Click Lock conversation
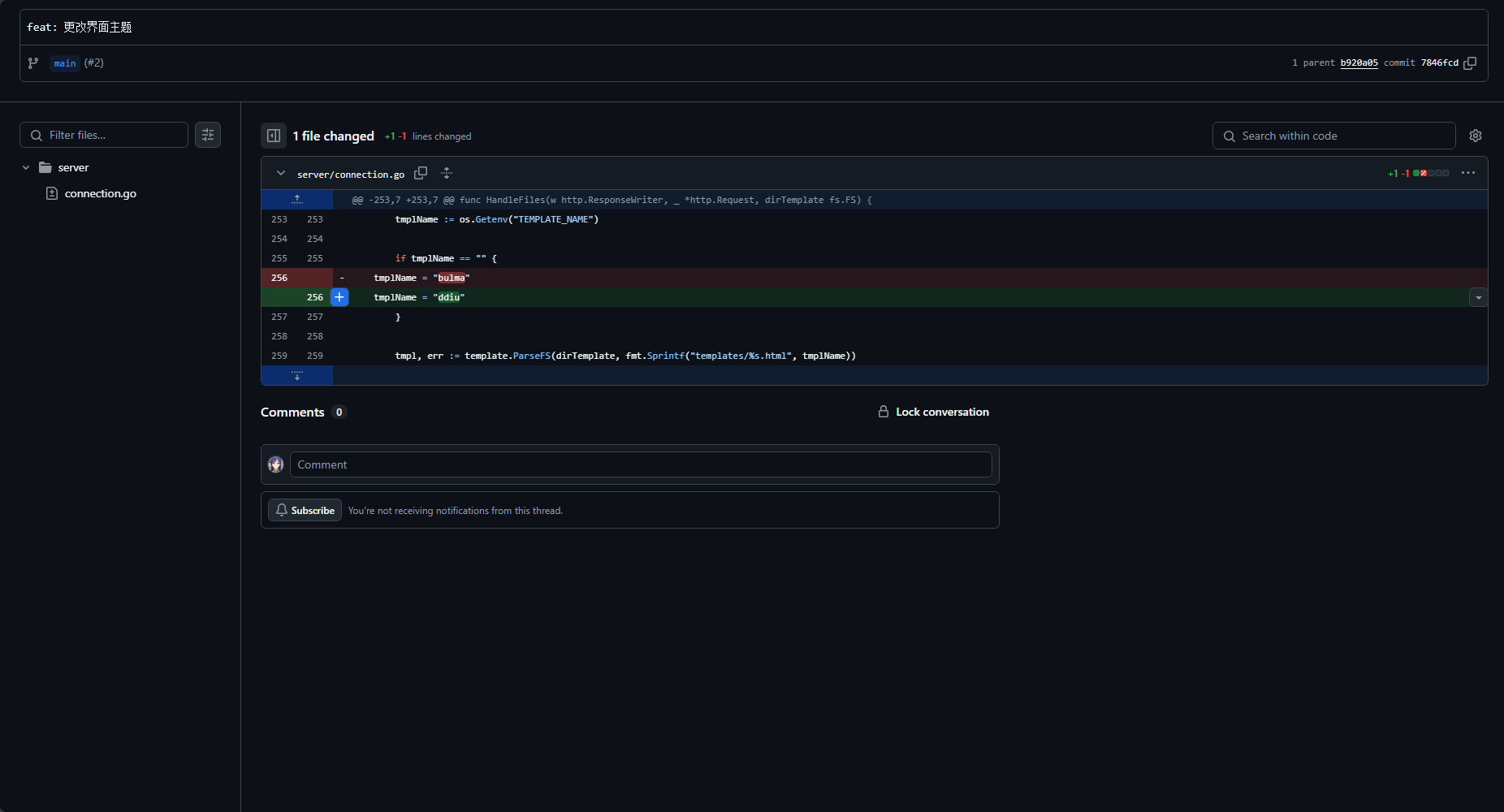1504x812 pixels. coord(934,412)
